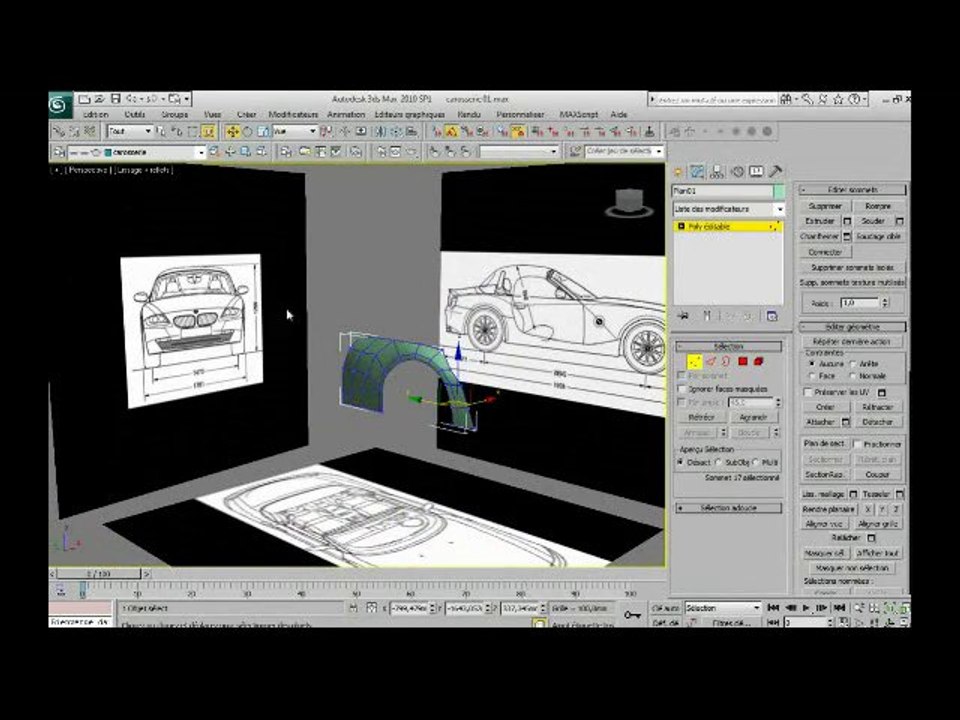This screenshot has width=960, height=720.
Task: Click the Attacher button
Action: pyautogui.click(x=820, y=422)
